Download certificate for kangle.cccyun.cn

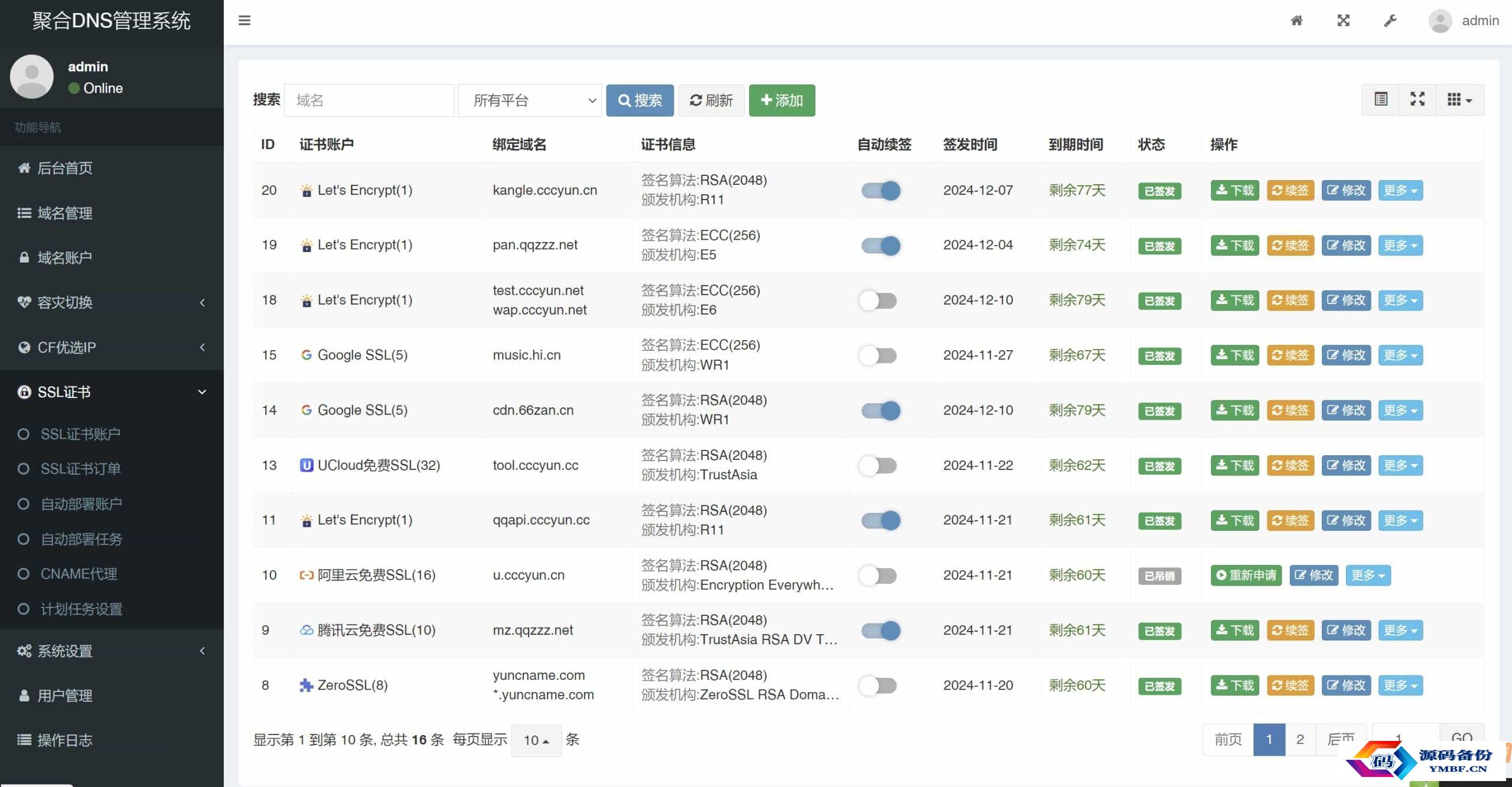tap(1234, 190)
